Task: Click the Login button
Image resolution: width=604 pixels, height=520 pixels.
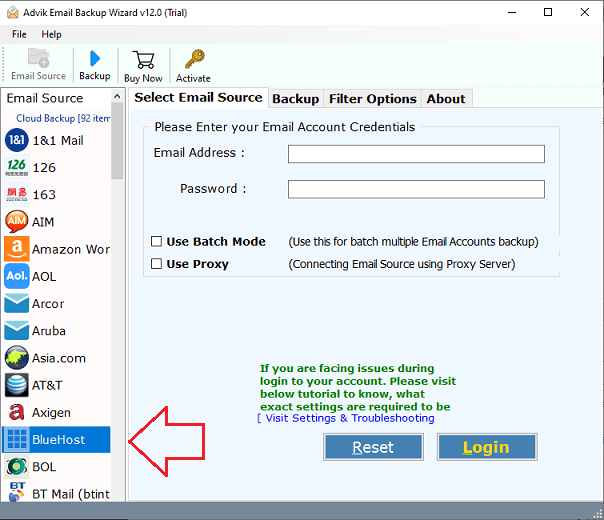Action: [487, 447]
